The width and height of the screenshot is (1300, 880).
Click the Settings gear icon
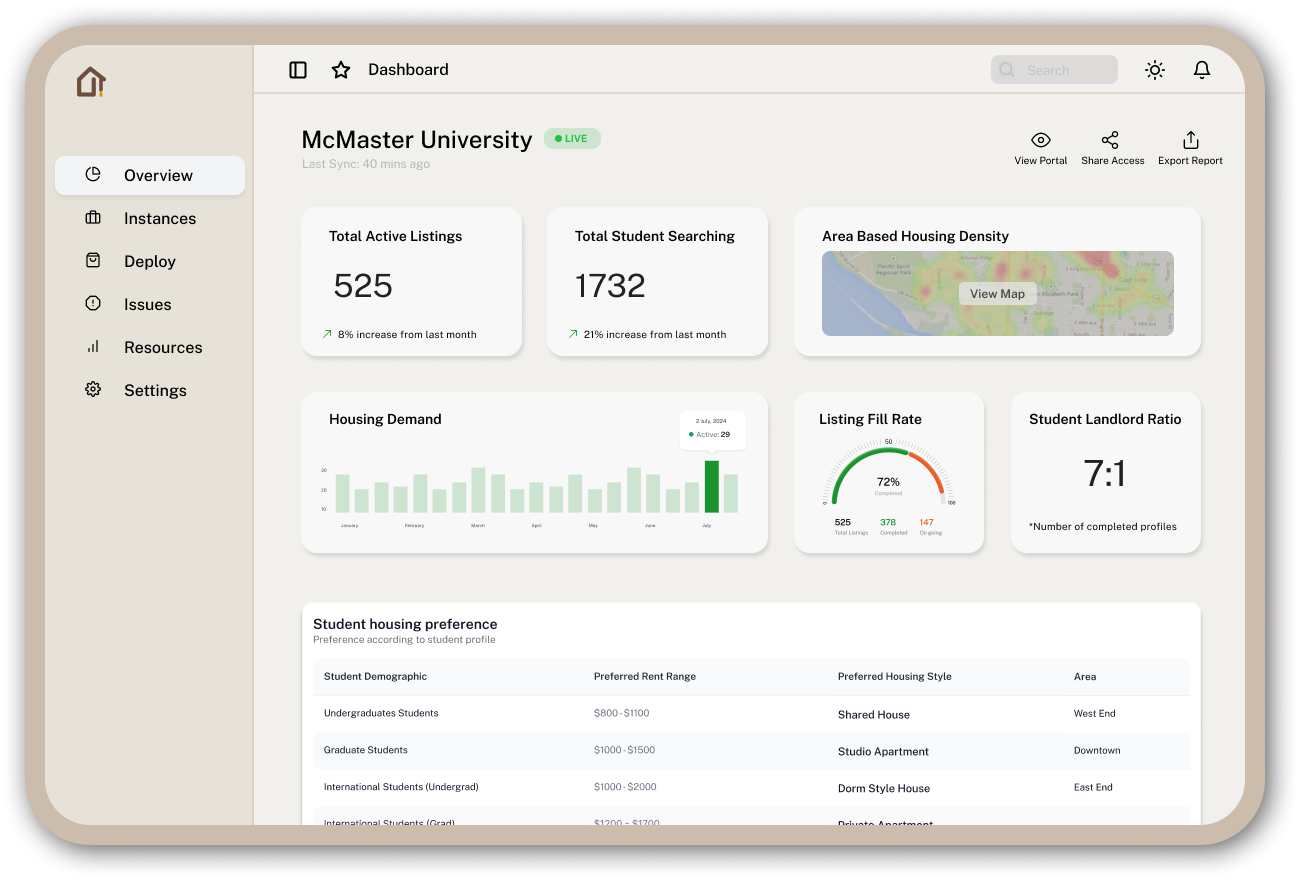93,390
